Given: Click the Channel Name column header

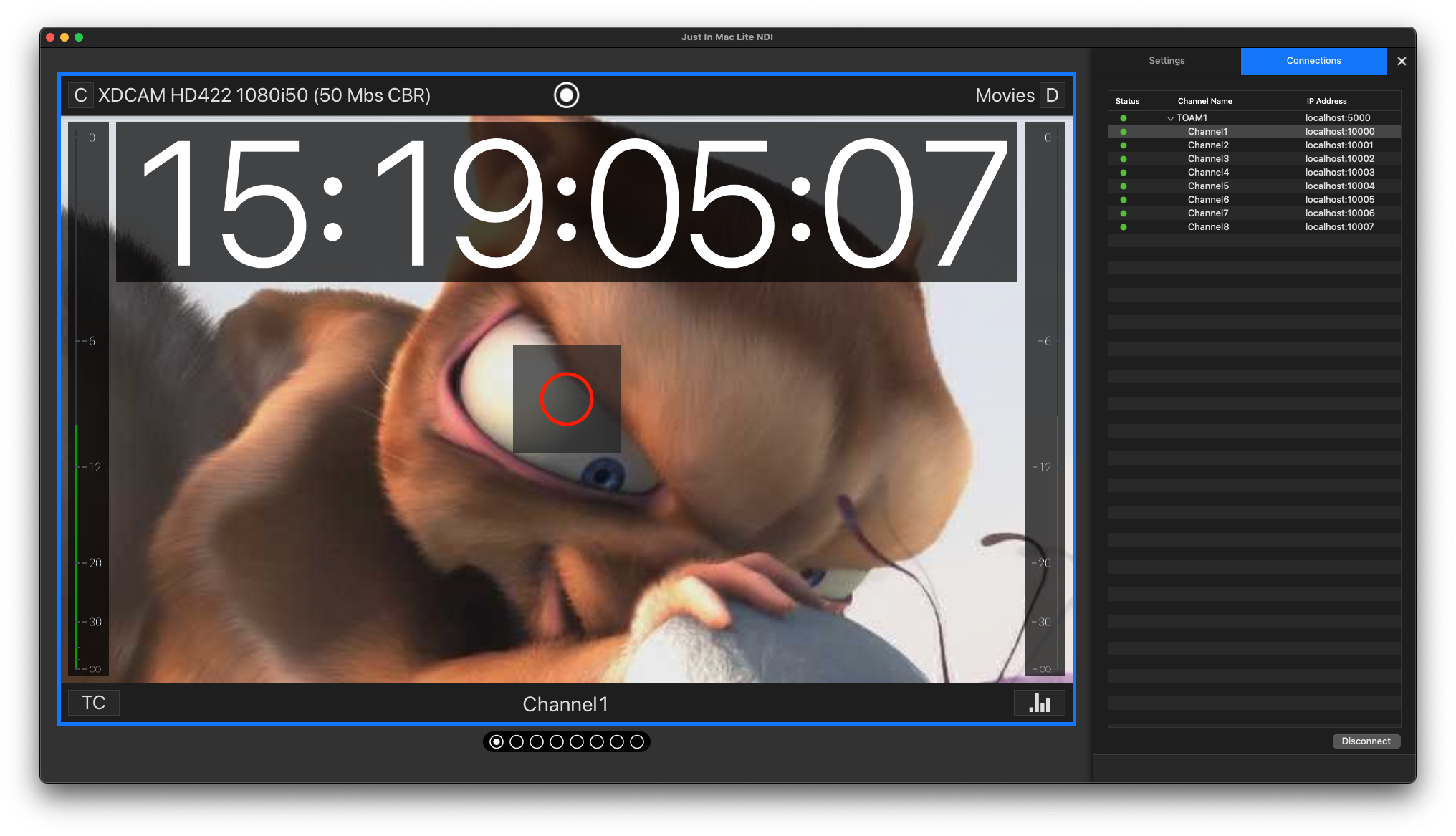Looking at the screenshot, I should pos(1205,102).
